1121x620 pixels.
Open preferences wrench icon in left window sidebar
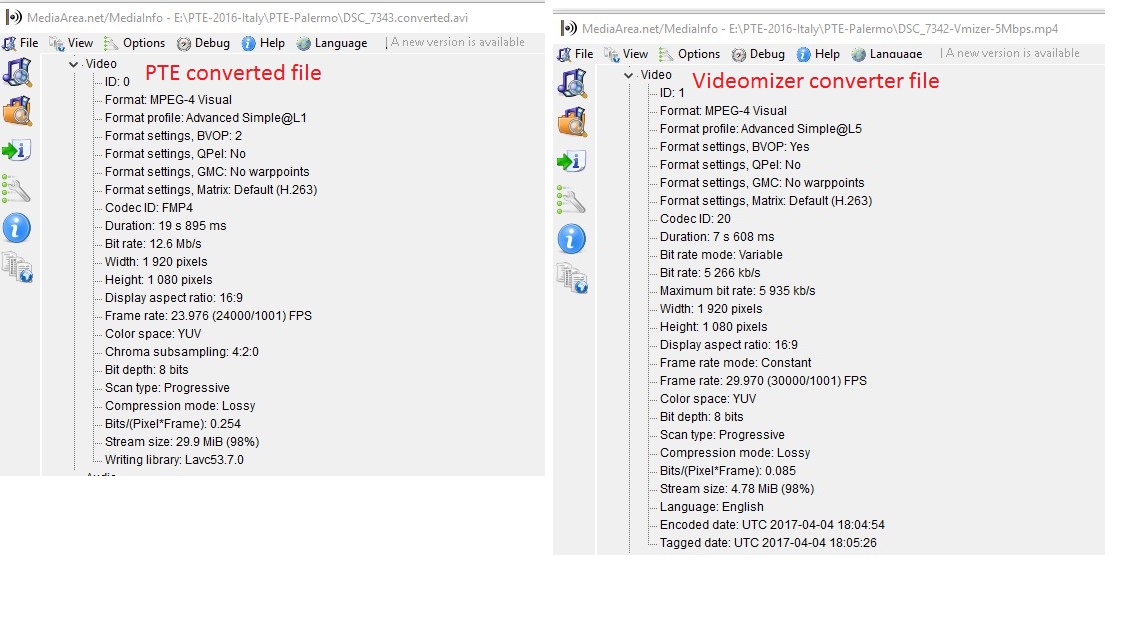coord(15,189)
